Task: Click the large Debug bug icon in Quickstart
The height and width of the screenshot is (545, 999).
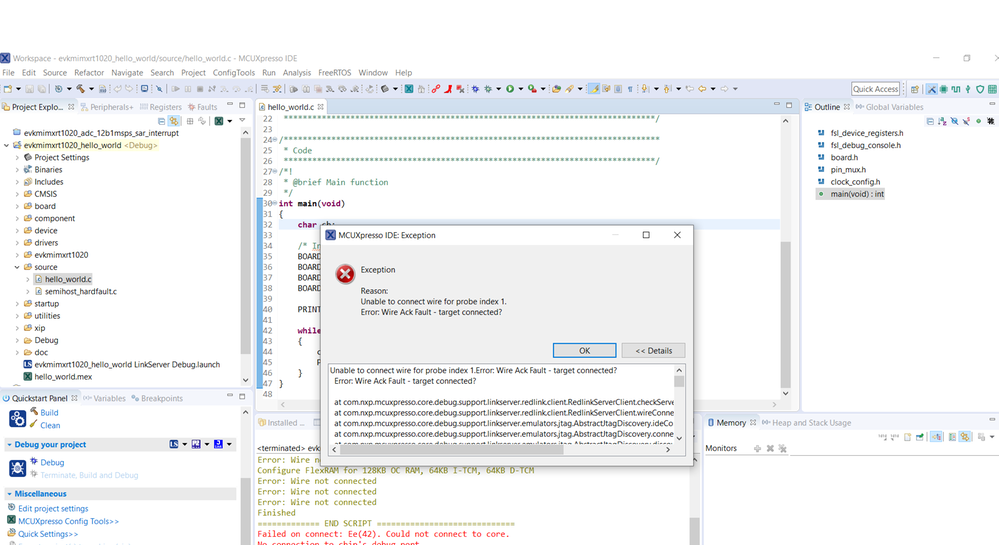Action: click(x=17, y=469)
